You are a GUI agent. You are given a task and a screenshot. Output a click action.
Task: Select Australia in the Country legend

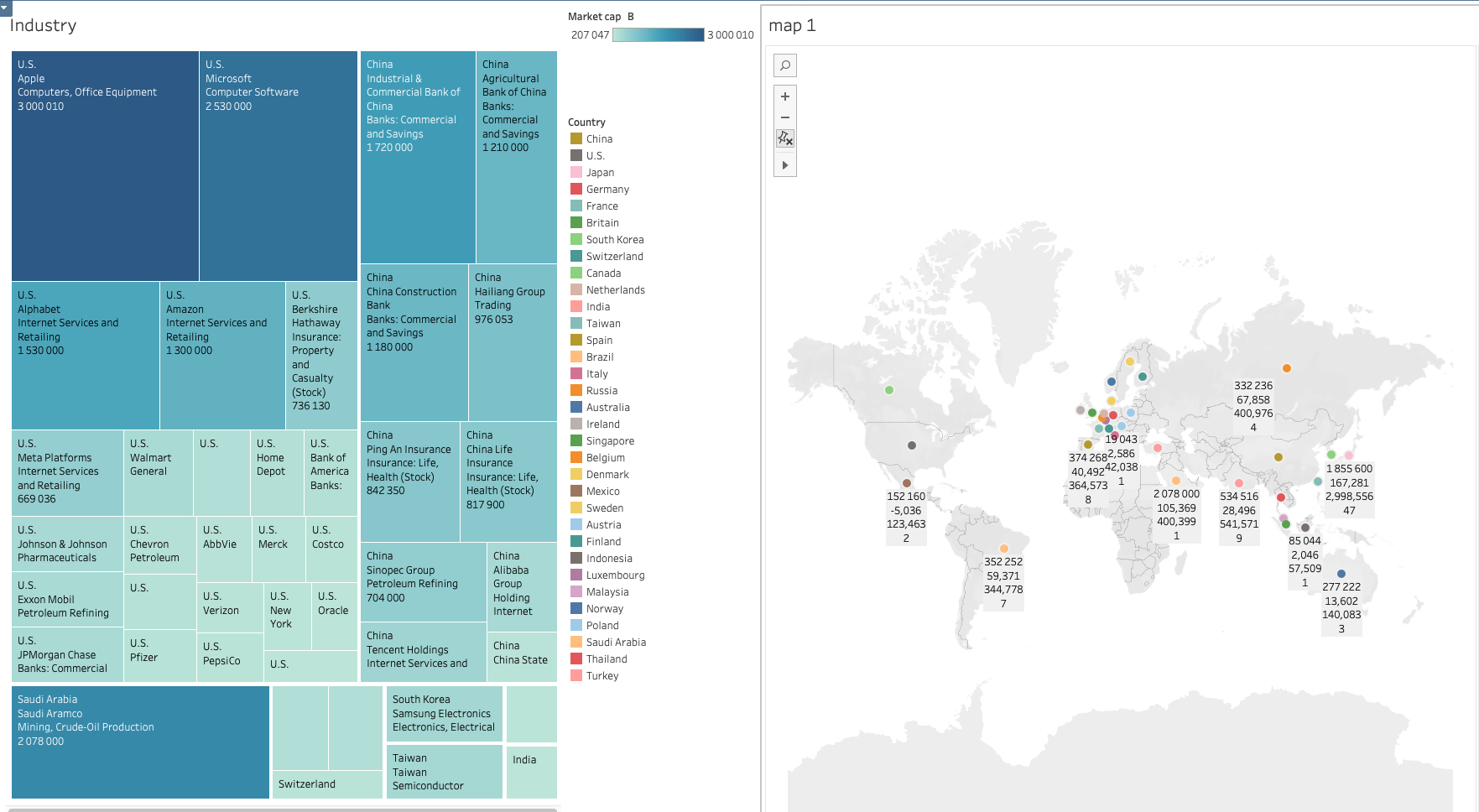click(607, 408)
